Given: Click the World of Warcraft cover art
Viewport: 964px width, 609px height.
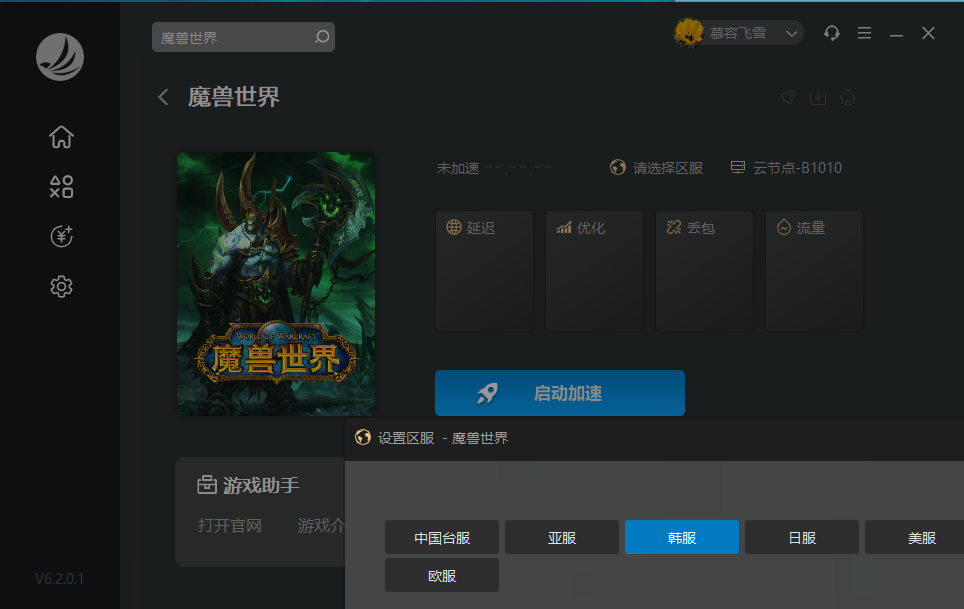Looking at the screenshot, I should coord(276,284).
